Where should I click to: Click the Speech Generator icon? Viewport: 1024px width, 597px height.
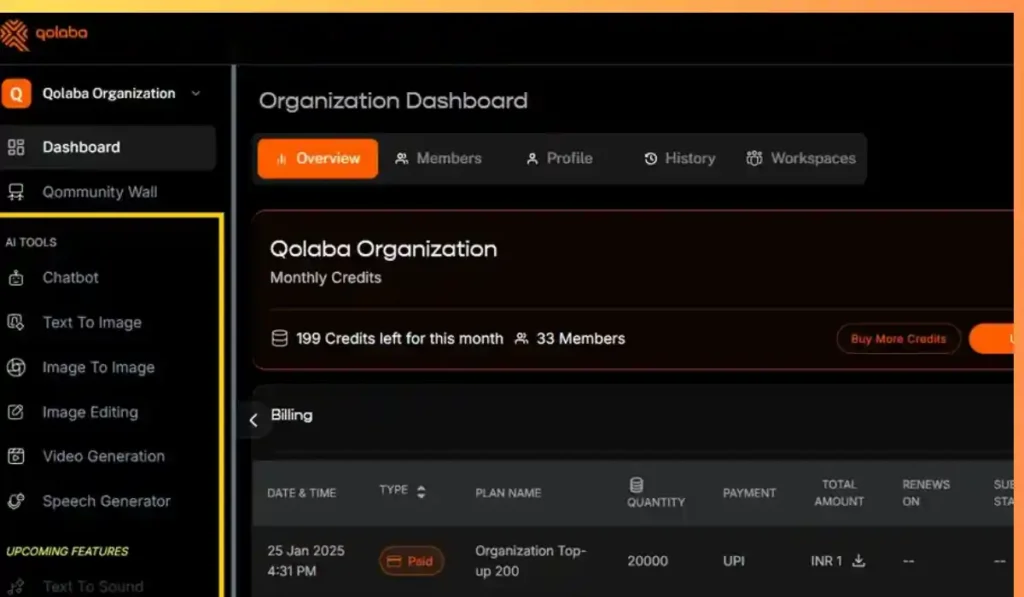(x=16, y=502)
